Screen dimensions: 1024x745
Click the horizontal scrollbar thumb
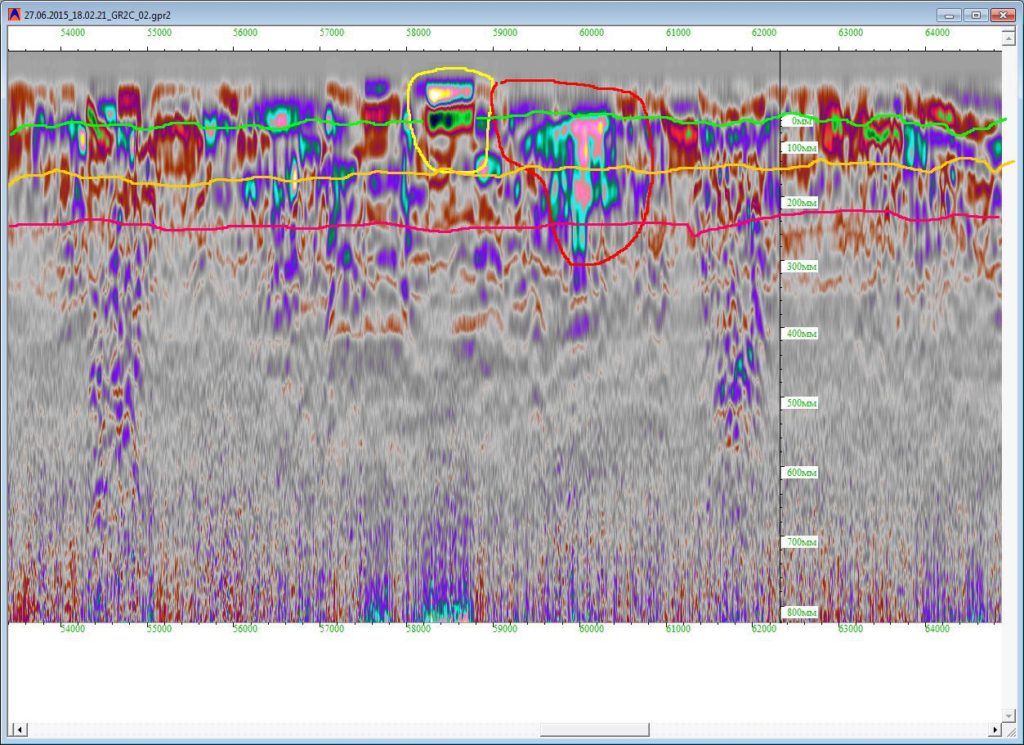(594, 729)
